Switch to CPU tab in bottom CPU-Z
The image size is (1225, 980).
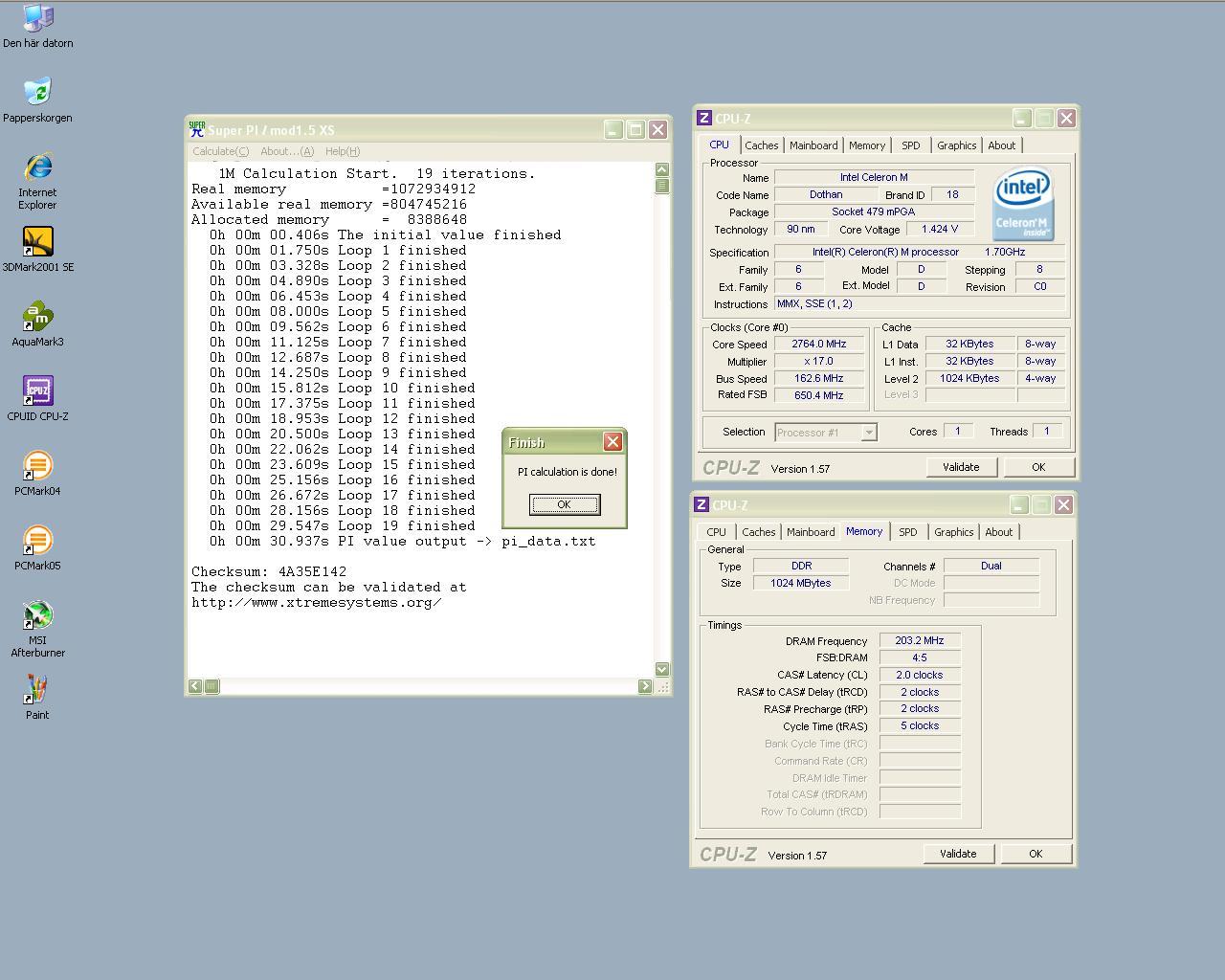coord(716,532)
